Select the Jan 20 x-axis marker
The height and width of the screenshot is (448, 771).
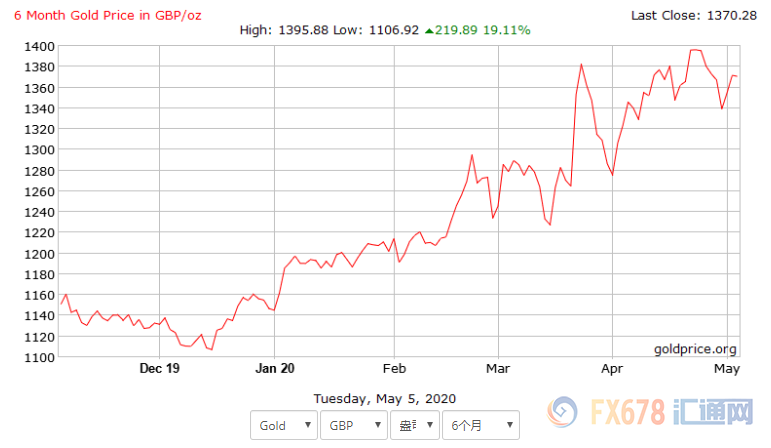[274, 368]
